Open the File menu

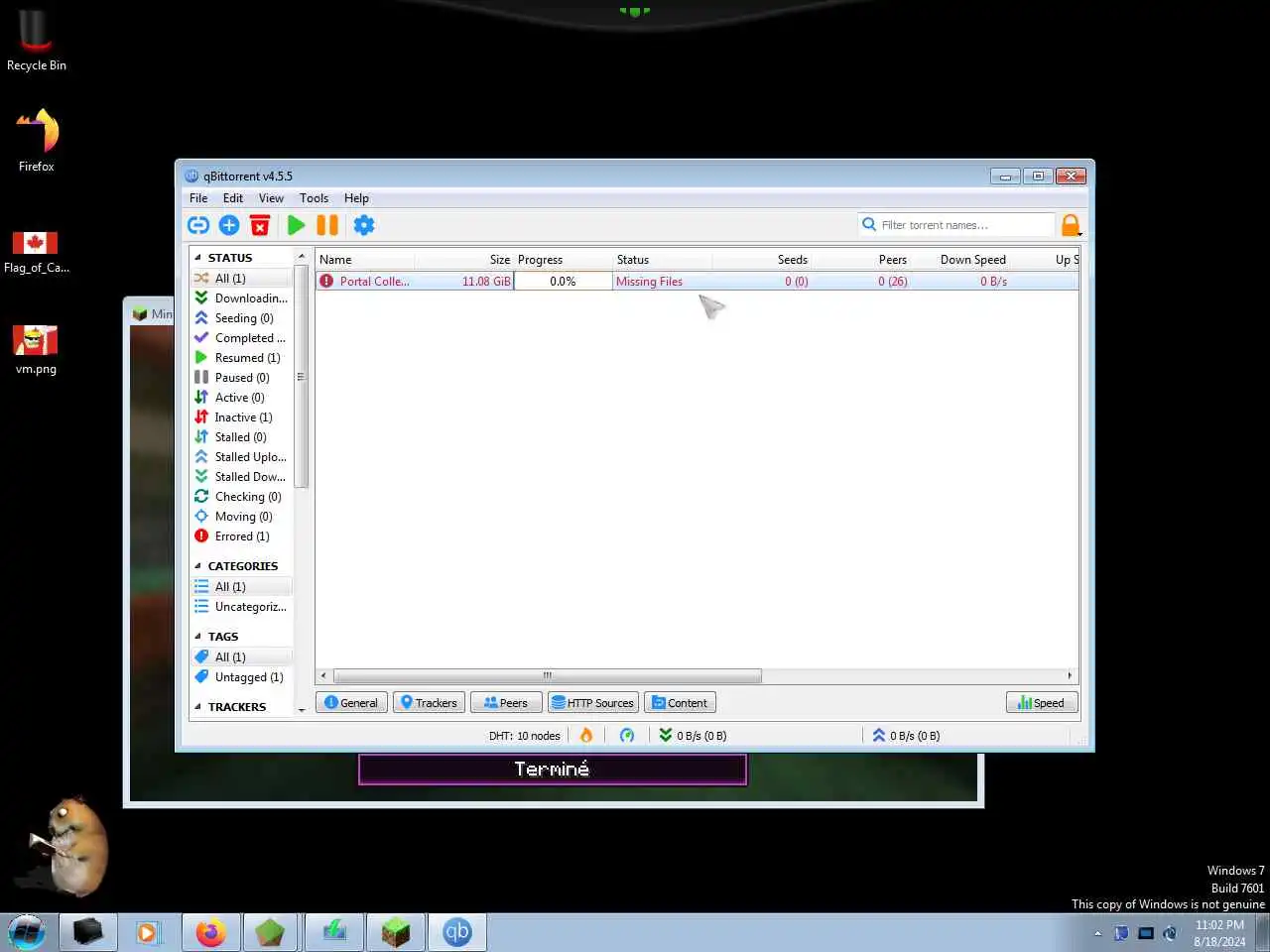tap(198, 198)
